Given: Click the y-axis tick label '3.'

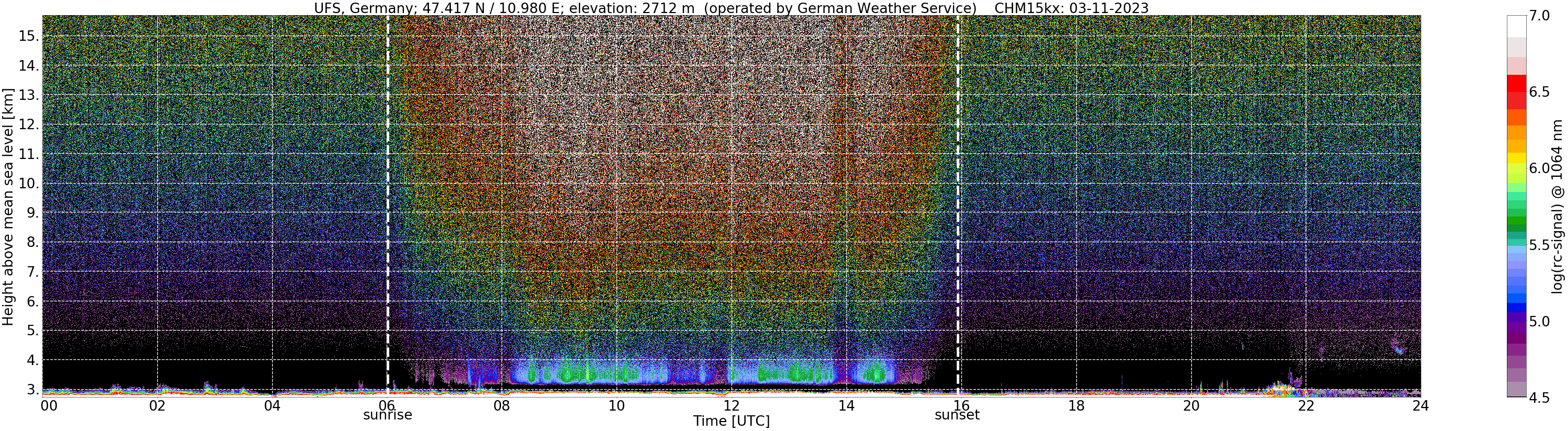Looking at the screenshot, I should click(x=32, y=390).
